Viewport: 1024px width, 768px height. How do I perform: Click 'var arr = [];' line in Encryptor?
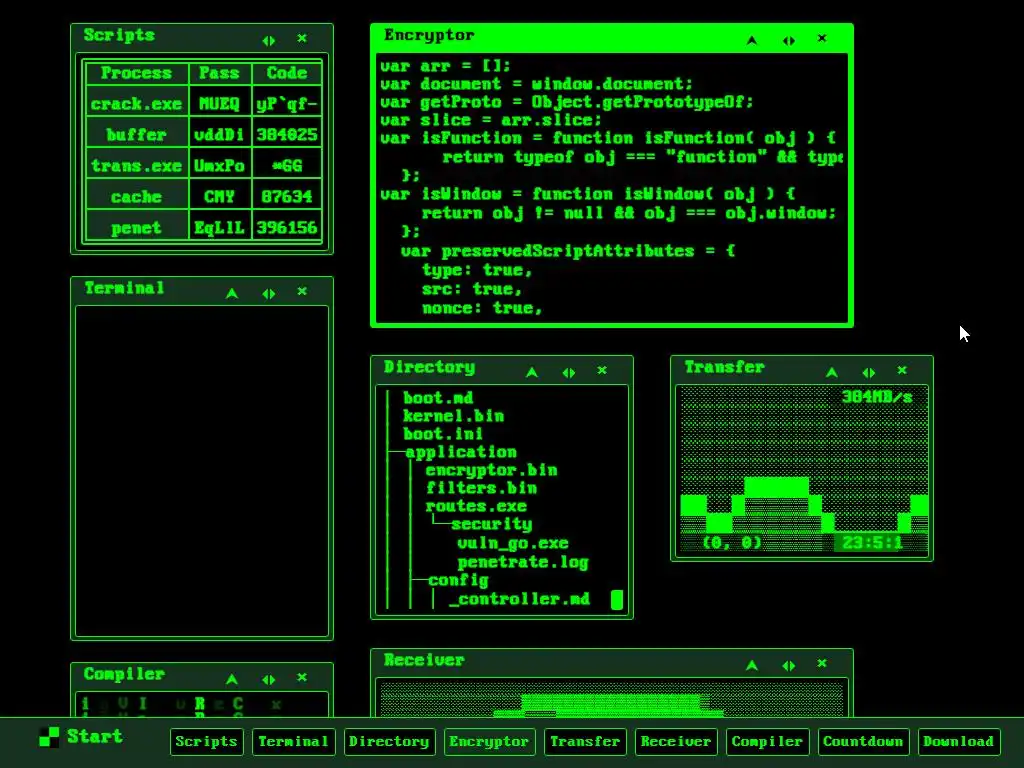coord(445,66)
